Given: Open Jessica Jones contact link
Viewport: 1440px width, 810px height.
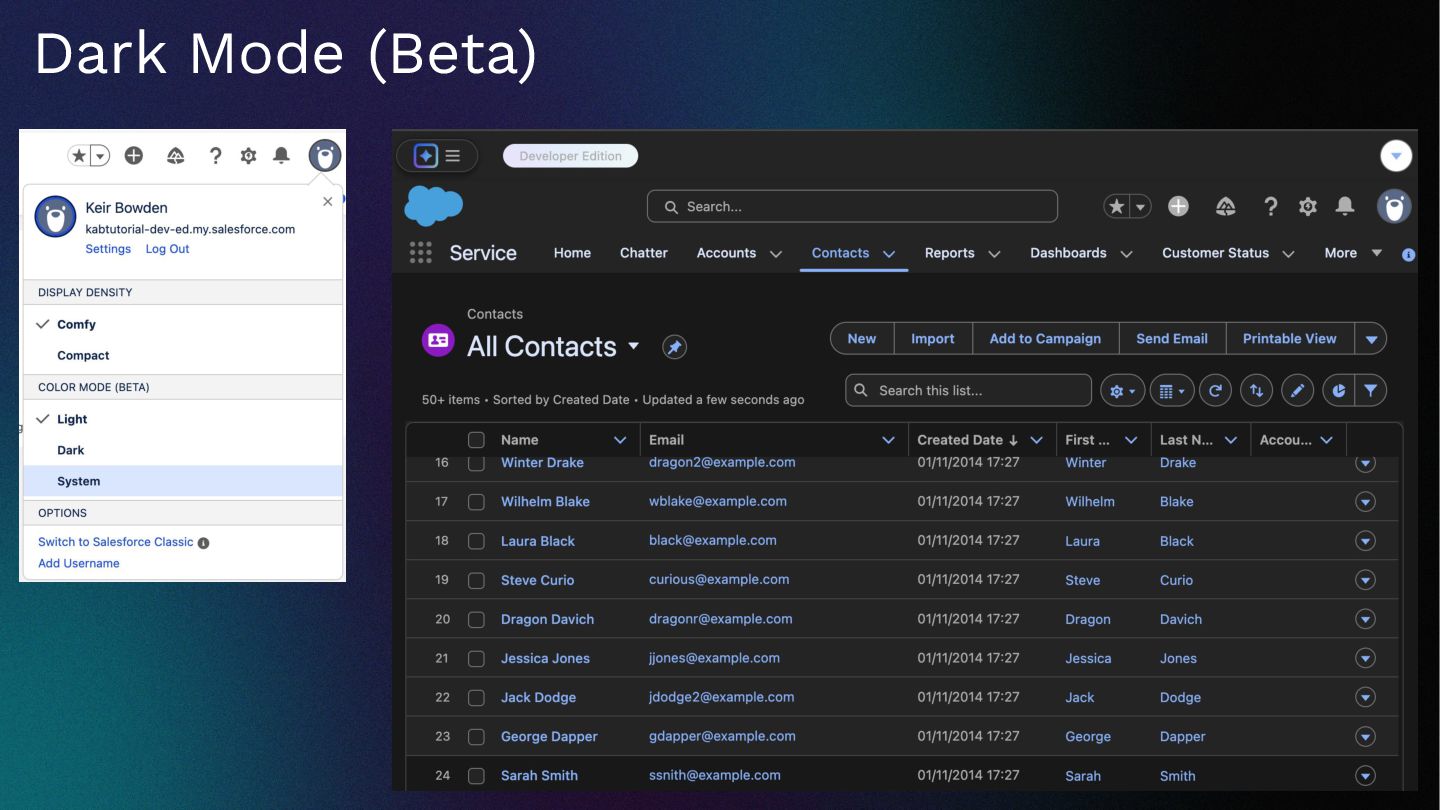Looking at the screenshot, I should [545, 658].
